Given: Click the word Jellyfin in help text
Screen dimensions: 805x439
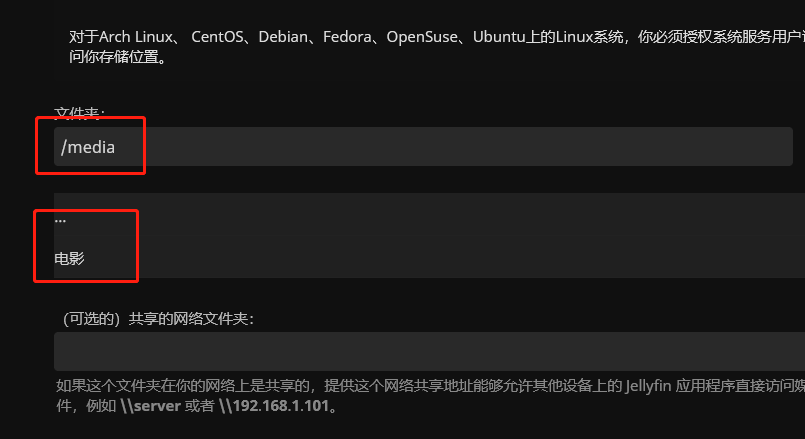Looking at the screenshot, I should (x=654, y=386).
